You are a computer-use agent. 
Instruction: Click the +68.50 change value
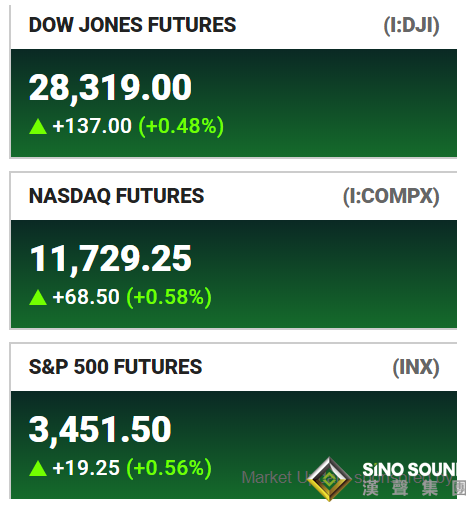coord(86,297)
